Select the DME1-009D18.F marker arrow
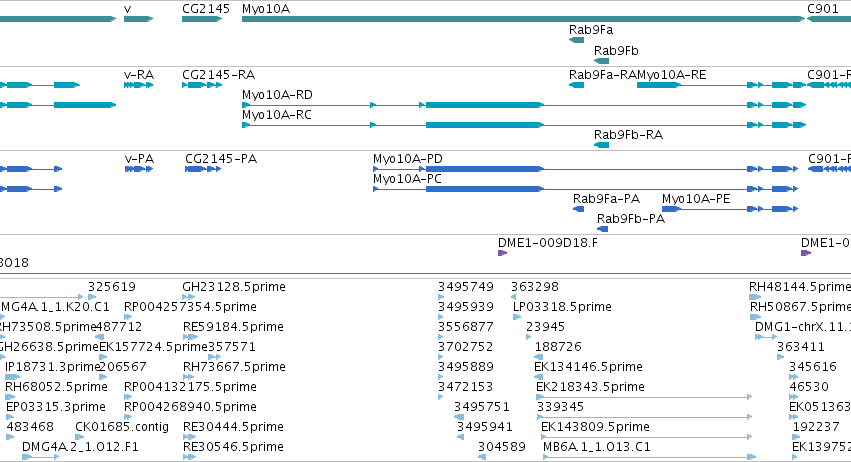Image resolution: width=851 pixels, height=462 pixels. click(503, 253)
